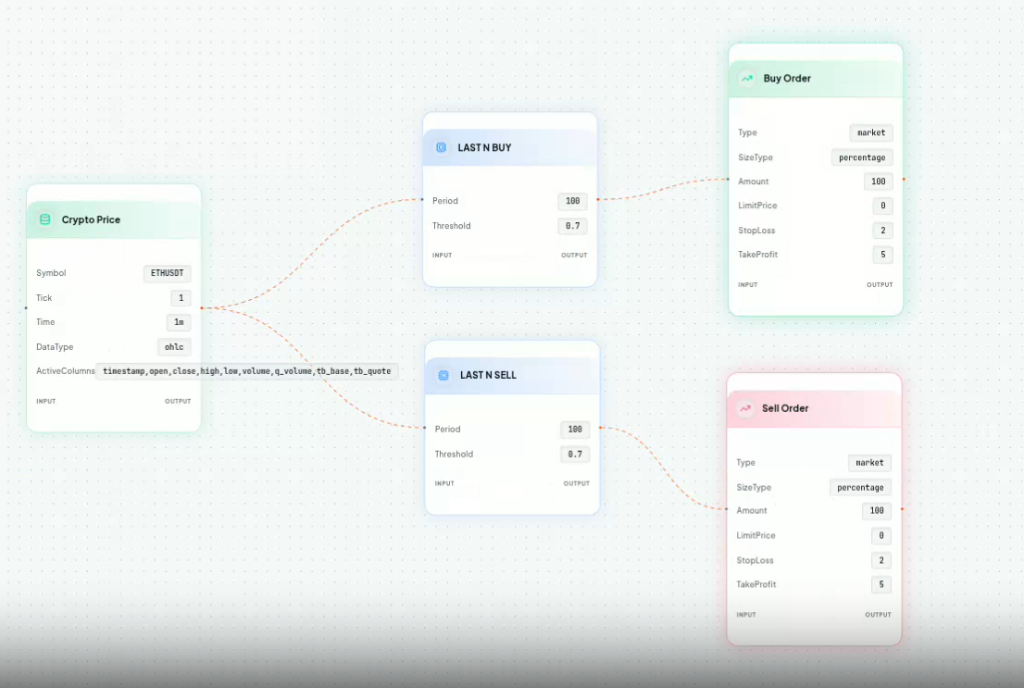Edit the Sell Order StopLoss field
1024x688 pixels.
[882, 561]
